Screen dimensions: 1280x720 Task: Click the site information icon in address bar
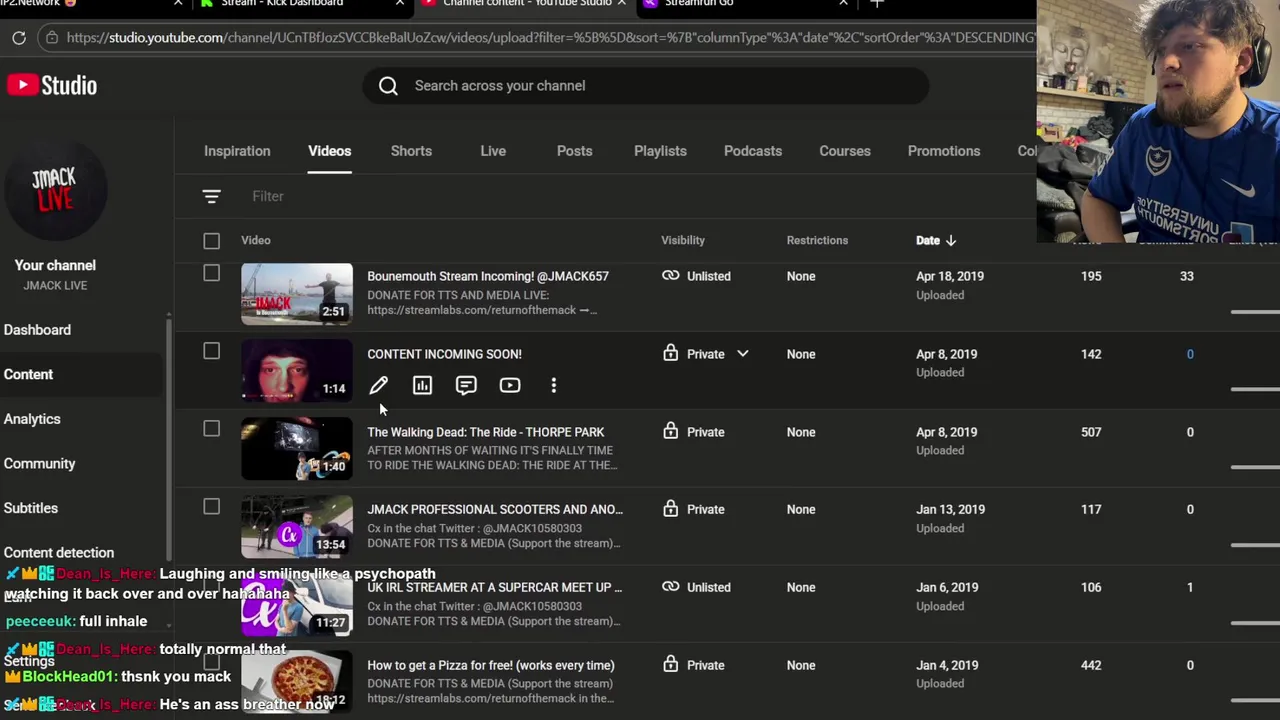coord(52,38)
